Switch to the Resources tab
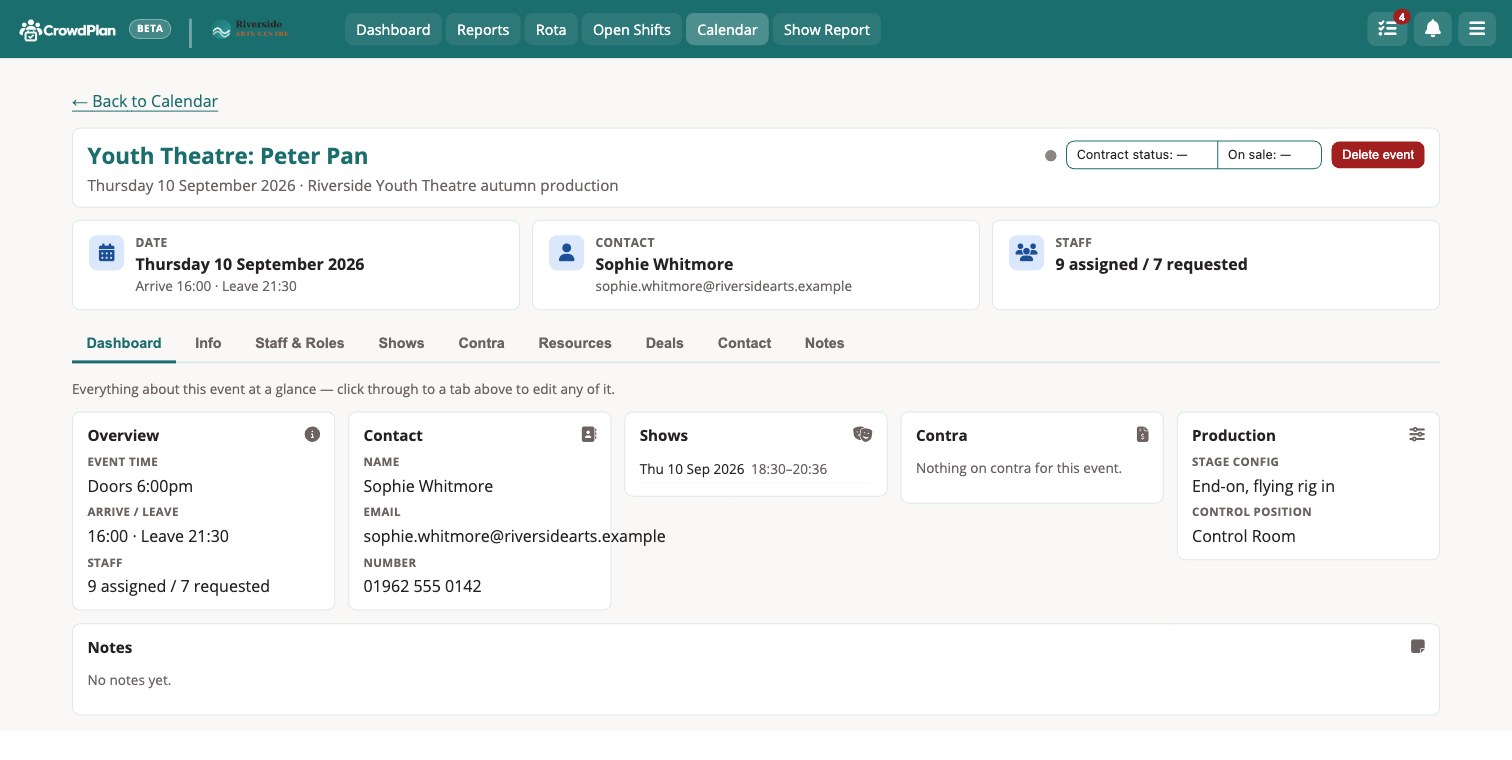This screenshot has height=760, width=1512. (x=575, y=343)
